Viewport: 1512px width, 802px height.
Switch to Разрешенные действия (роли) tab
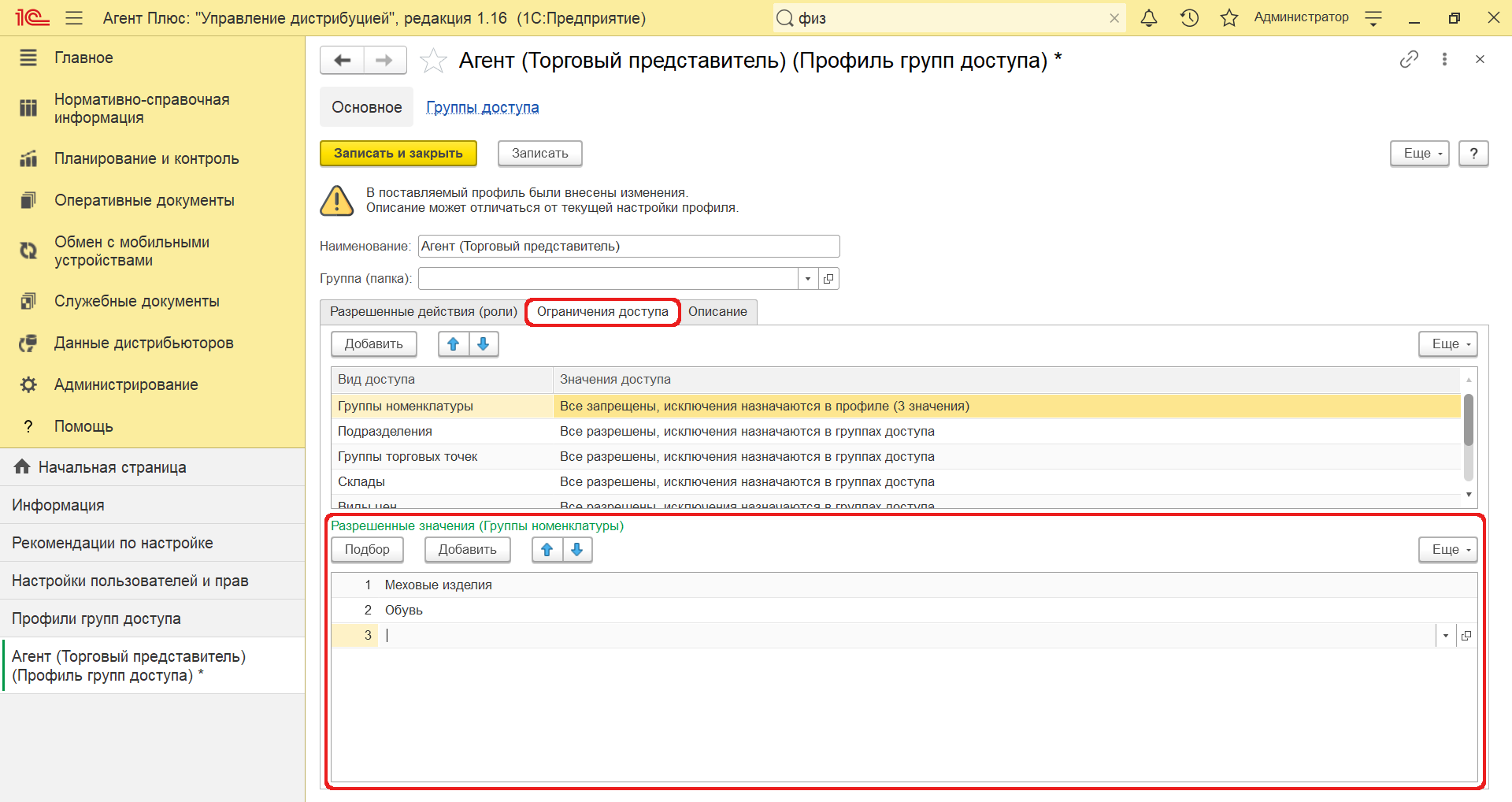pos(424,311)
